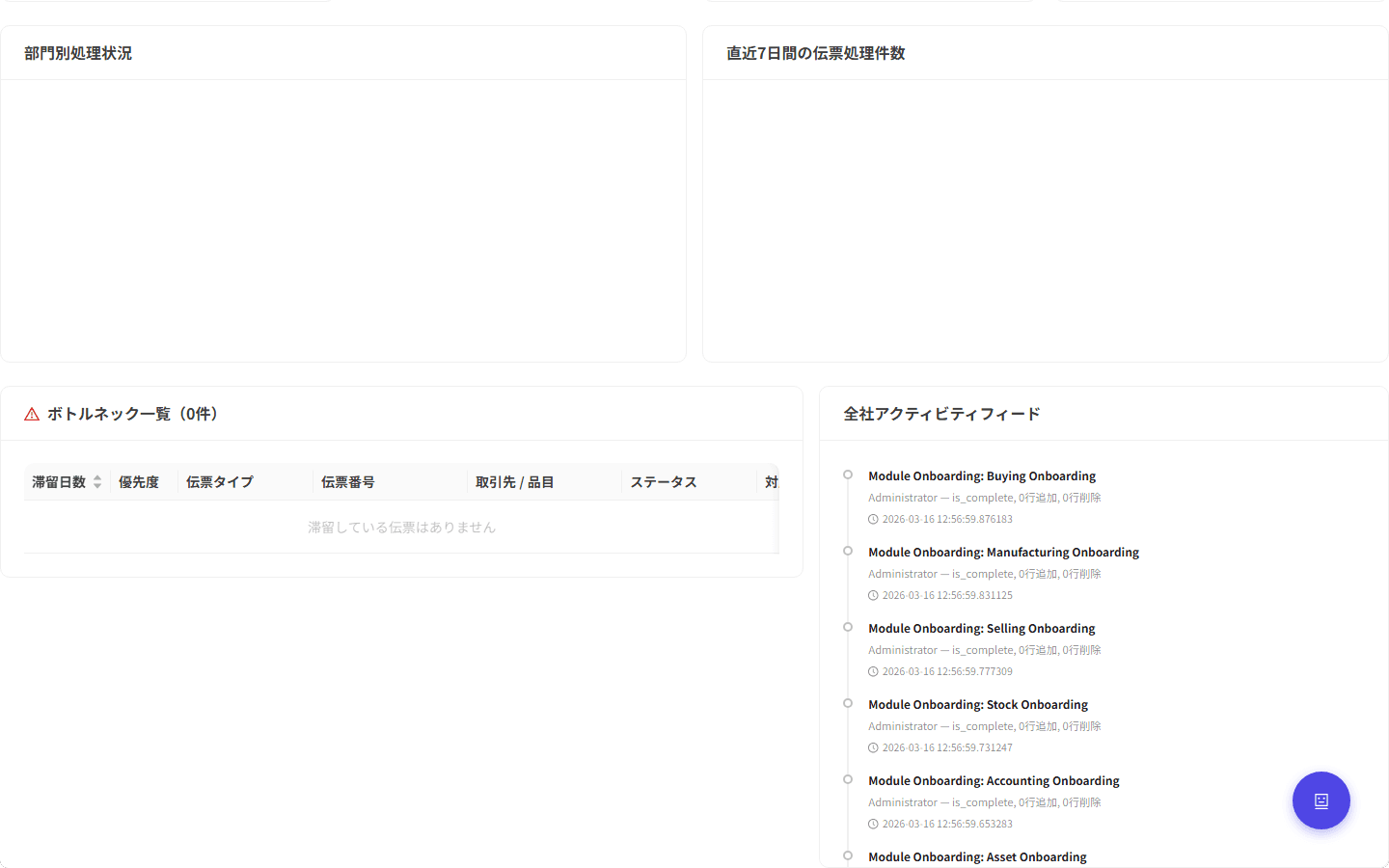Click the clock icon beside Manufacturing Onboarding timestamp
The width and height of the screenshot is (1389, 868).
[873, 595]
